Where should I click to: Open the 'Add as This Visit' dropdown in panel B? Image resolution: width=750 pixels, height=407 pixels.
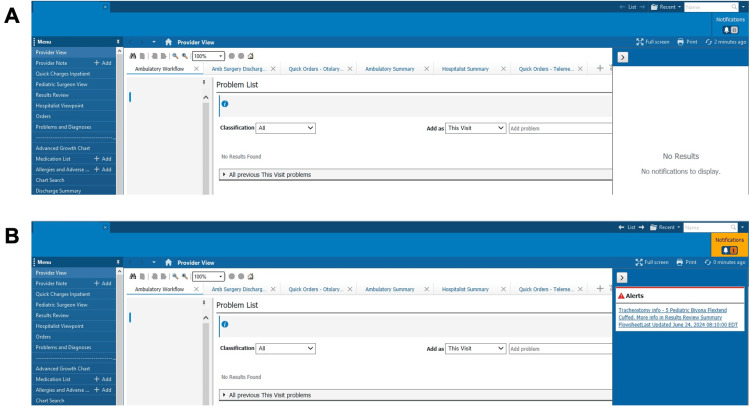click(x=475, y=348)
